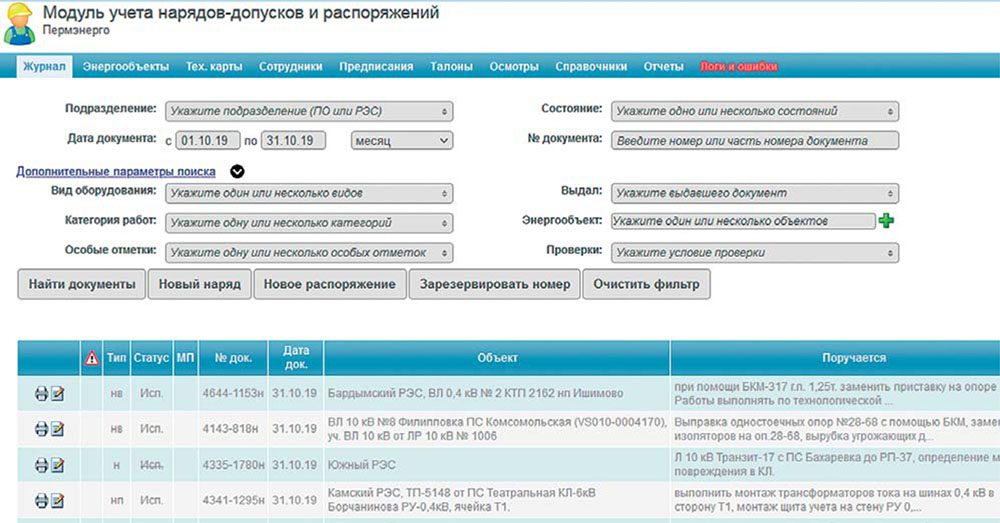Click the green plus icon next to Энергообъект
The image size is (1000, 523).
pyautogui.click(x=886, y=221)
